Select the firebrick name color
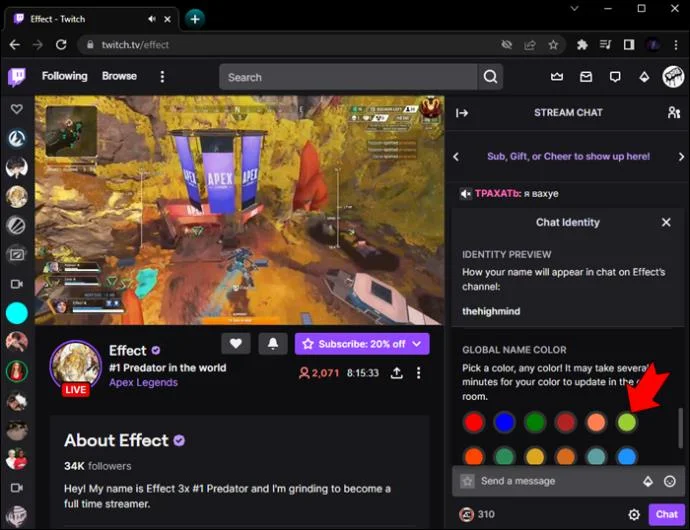The width and height of the screenshot is (690, 530). tap(565, 422)
